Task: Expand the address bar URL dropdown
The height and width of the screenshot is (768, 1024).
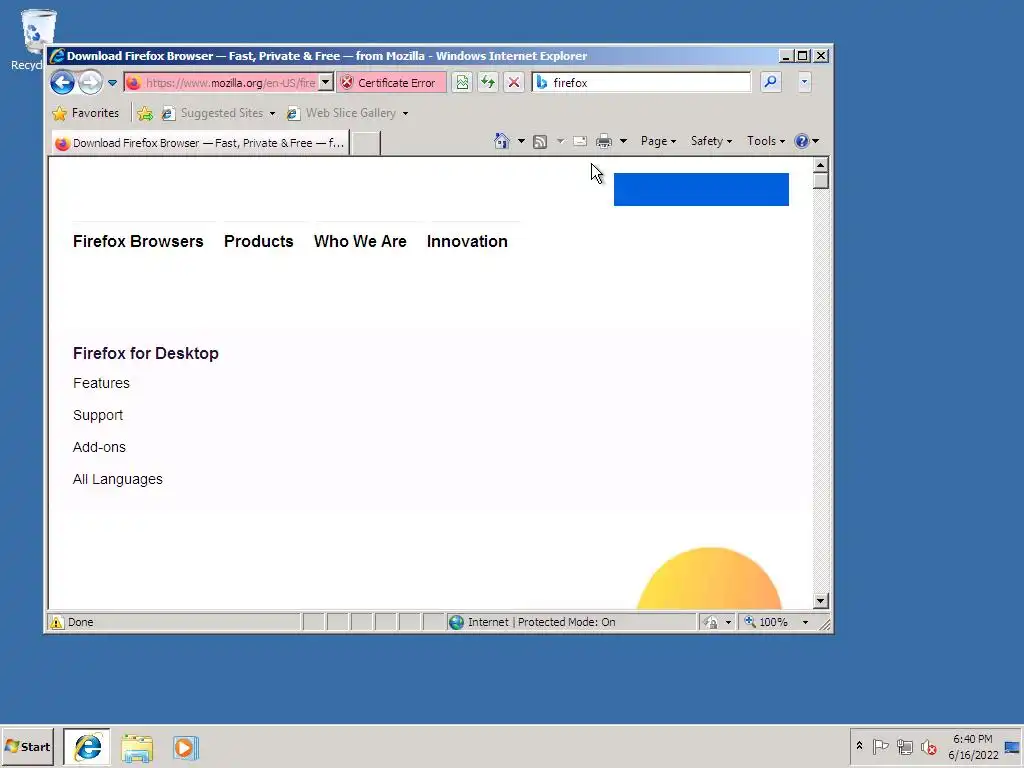Action: [x=325, y=83]
